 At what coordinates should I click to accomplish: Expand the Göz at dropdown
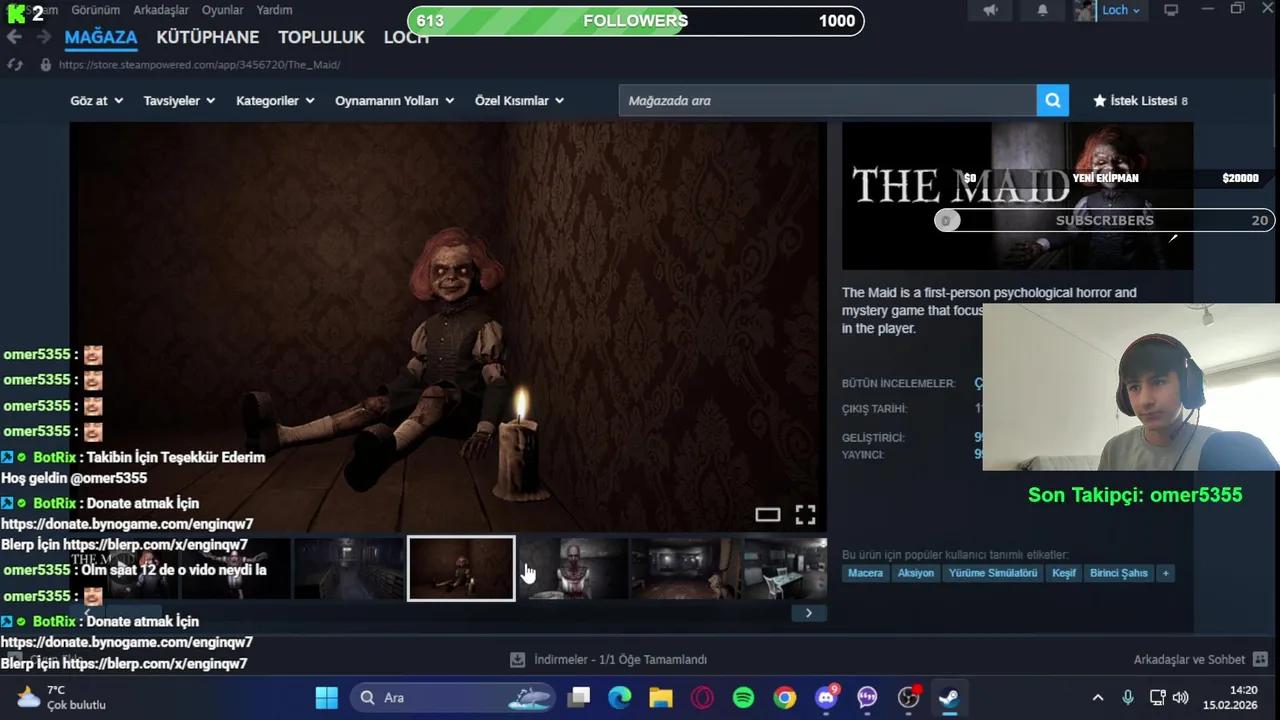(x=97, y=101)
